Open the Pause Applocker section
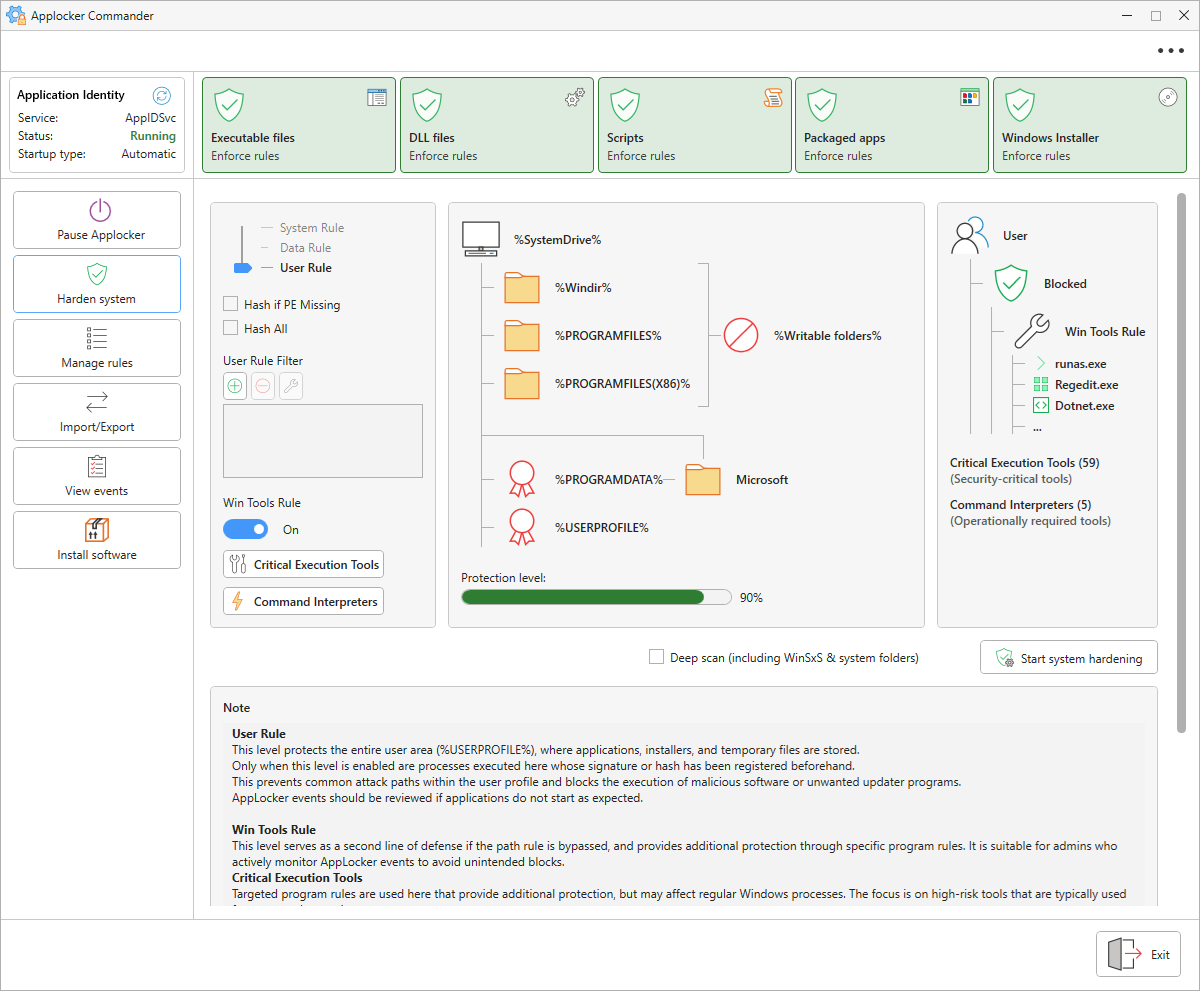This screenshot has height=991, width=1200. pyautogui.click(x=97, y=220)
